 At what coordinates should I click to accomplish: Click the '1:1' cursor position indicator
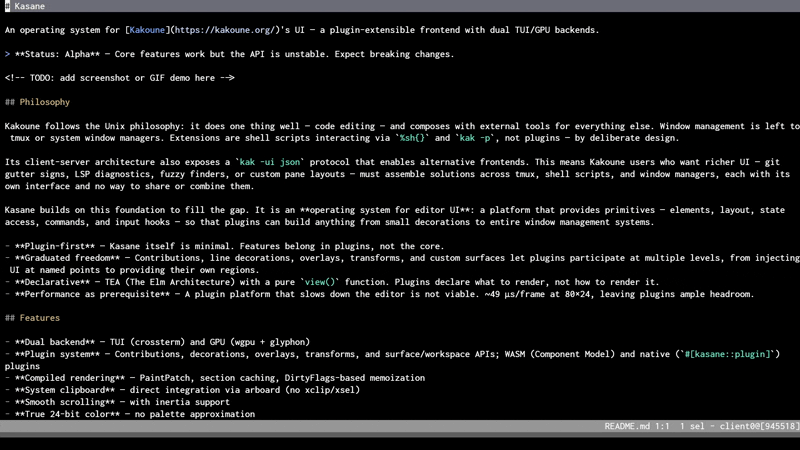tap(662, 426)
